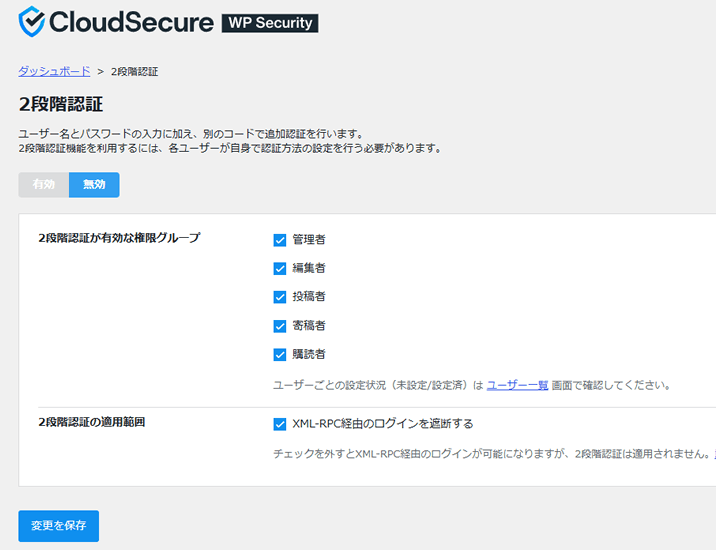Viewport: 716px width, 551px height.
Task: Click the description starting ユーザー名とパスワード
Action: tap(191, 134)
